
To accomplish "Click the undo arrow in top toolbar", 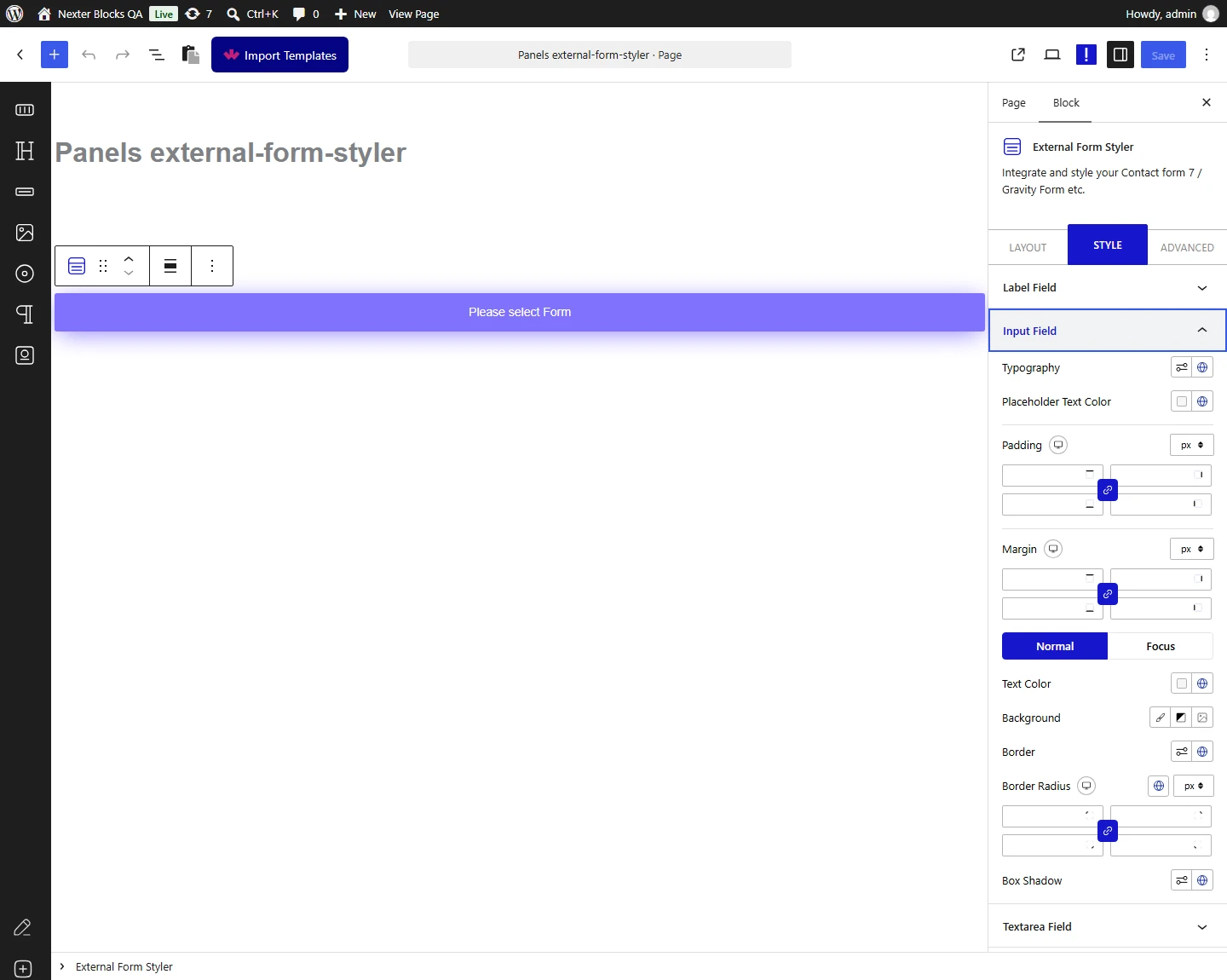I will point(89,55).
